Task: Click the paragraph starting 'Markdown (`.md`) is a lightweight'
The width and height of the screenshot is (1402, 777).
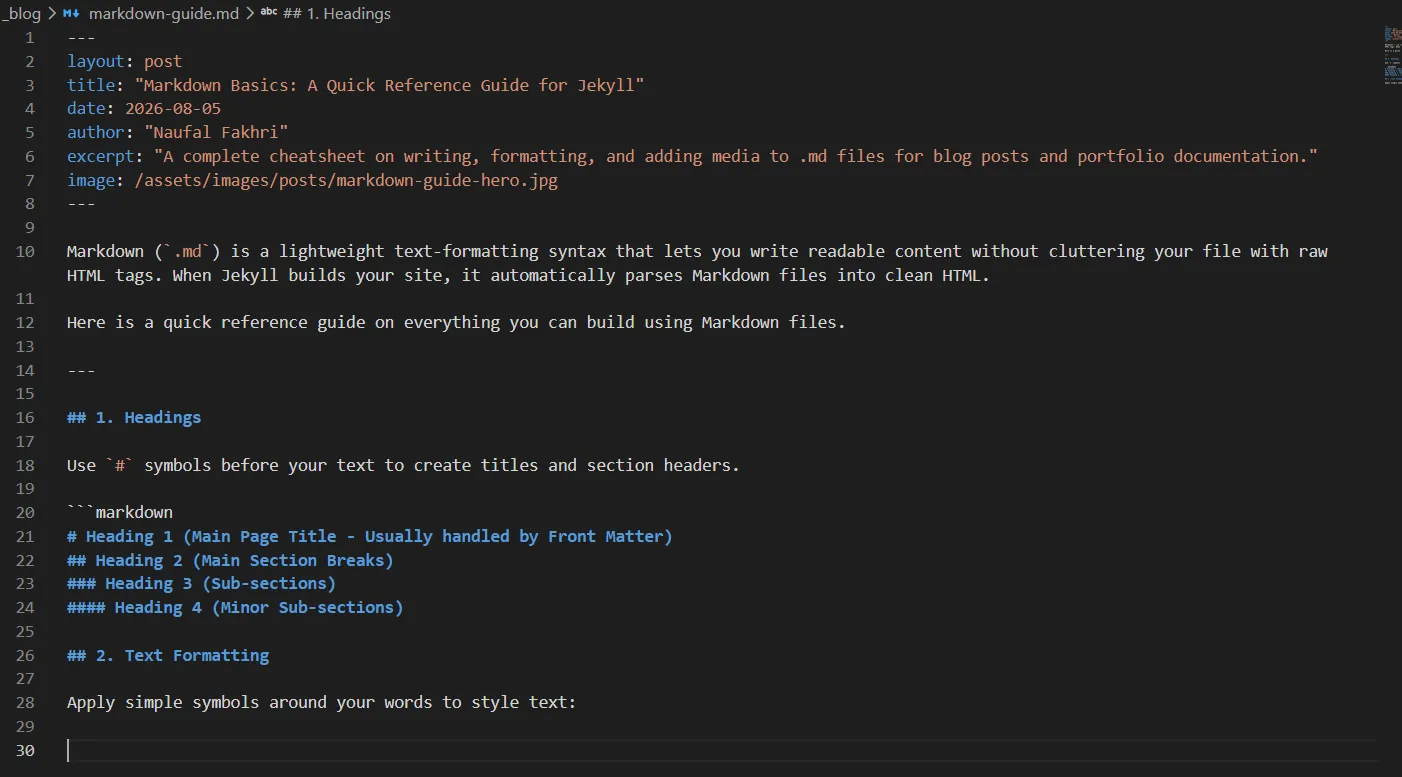Action: [697, 251]
